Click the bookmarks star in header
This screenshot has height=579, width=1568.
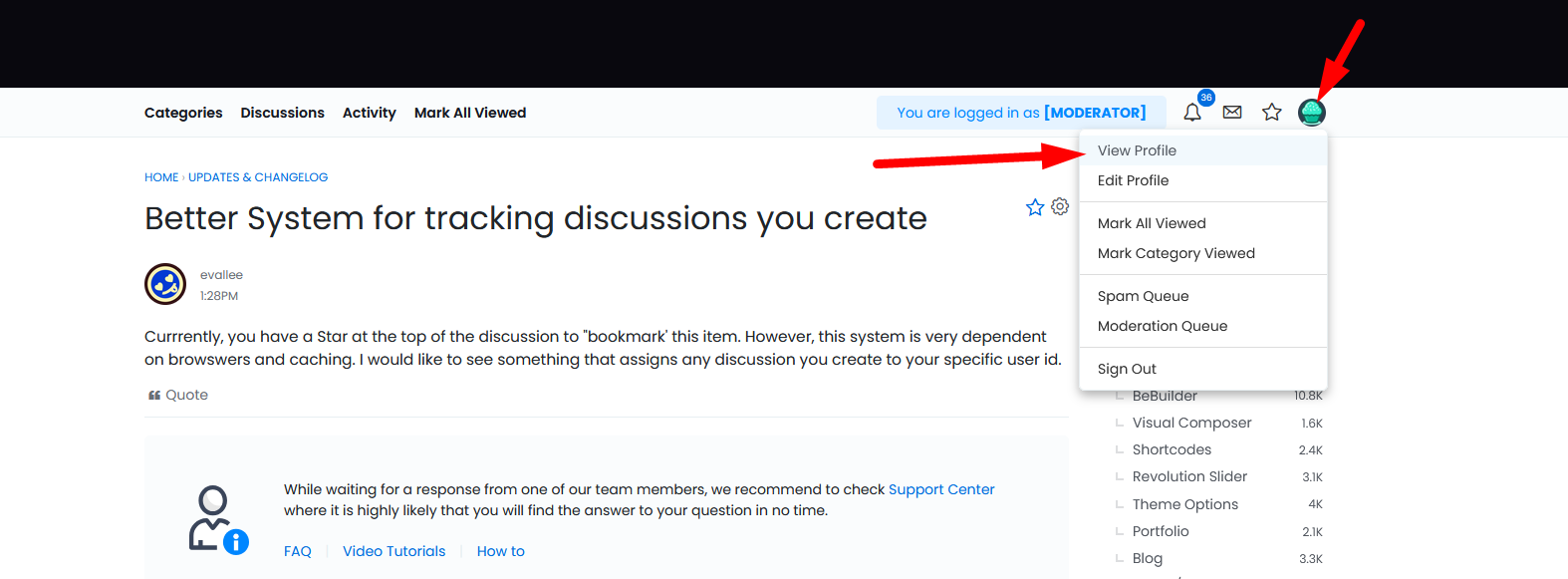[x=1272, y=113]
